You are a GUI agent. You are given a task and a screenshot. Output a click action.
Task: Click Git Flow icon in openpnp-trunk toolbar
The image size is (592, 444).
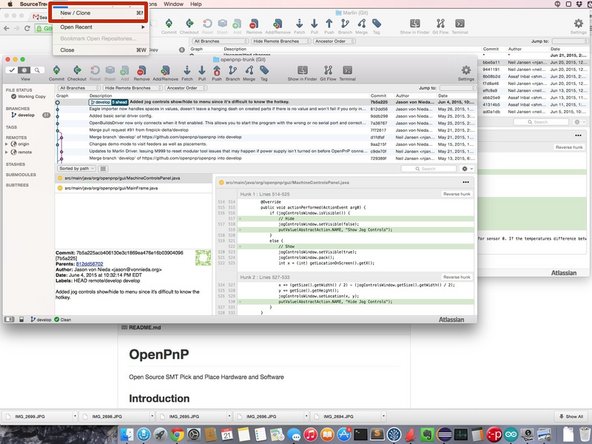(328, 72)
